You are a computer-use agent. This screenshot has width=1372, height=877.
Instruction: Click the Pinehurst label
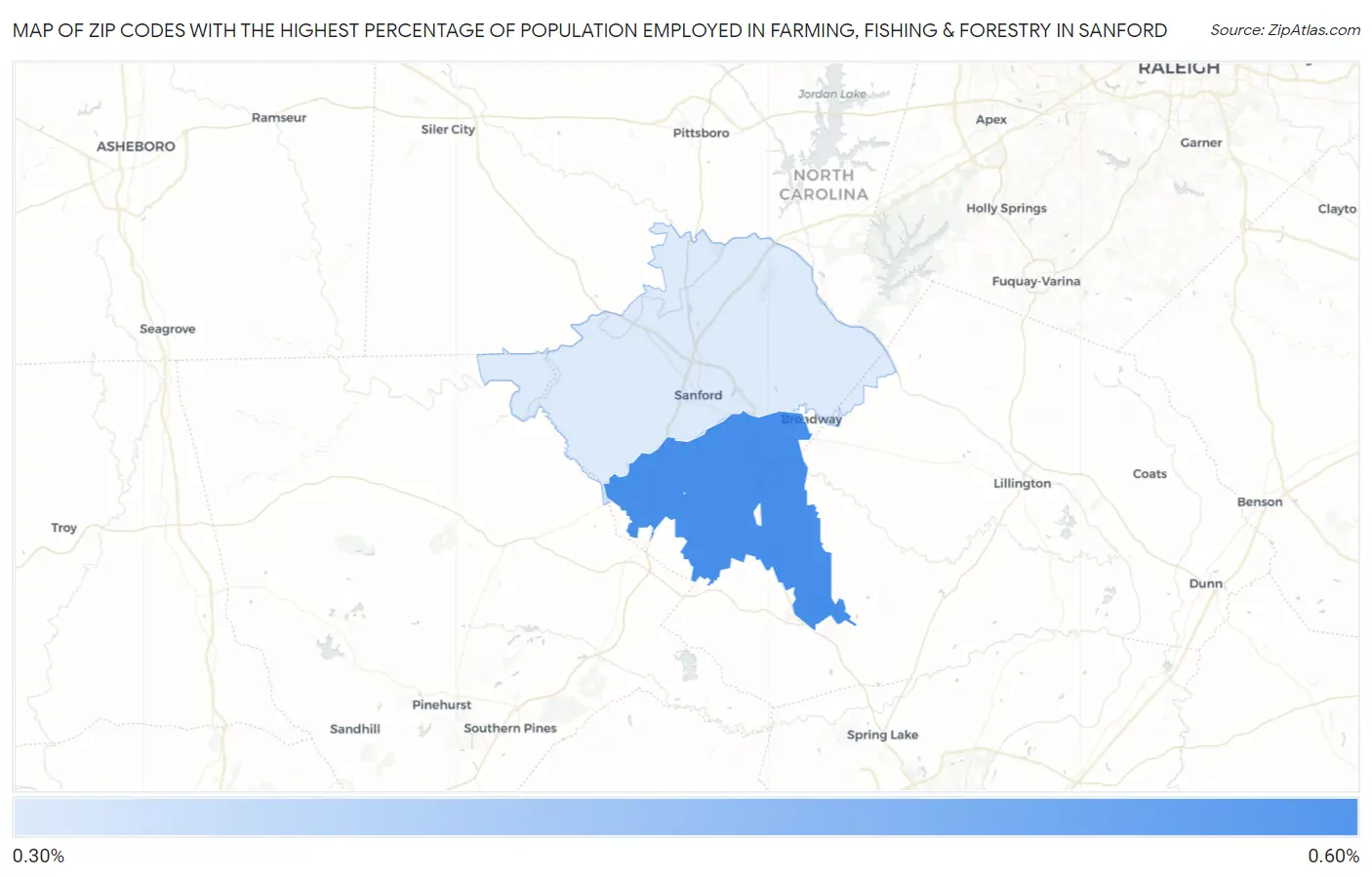[x=441, y=704]
